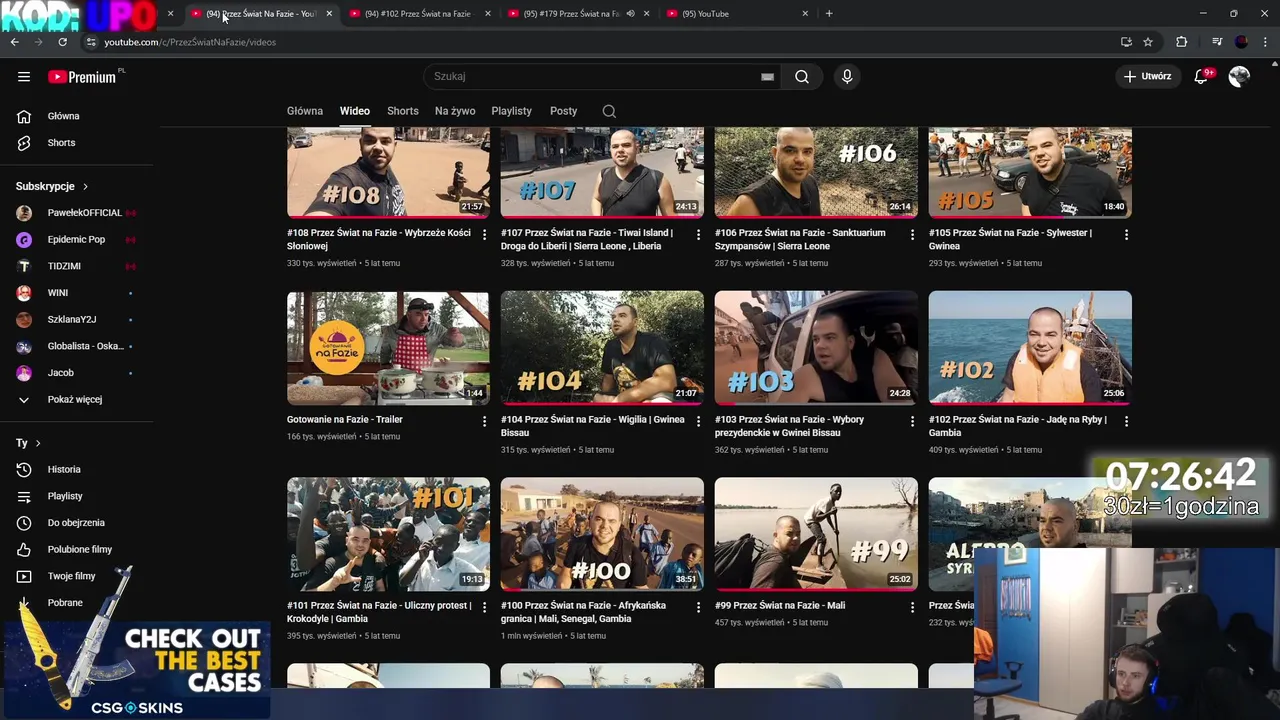Image resolution: width=1280 pixels, height=720 pixels.
Task: Open notifications bell
Action: [1202, 76]
